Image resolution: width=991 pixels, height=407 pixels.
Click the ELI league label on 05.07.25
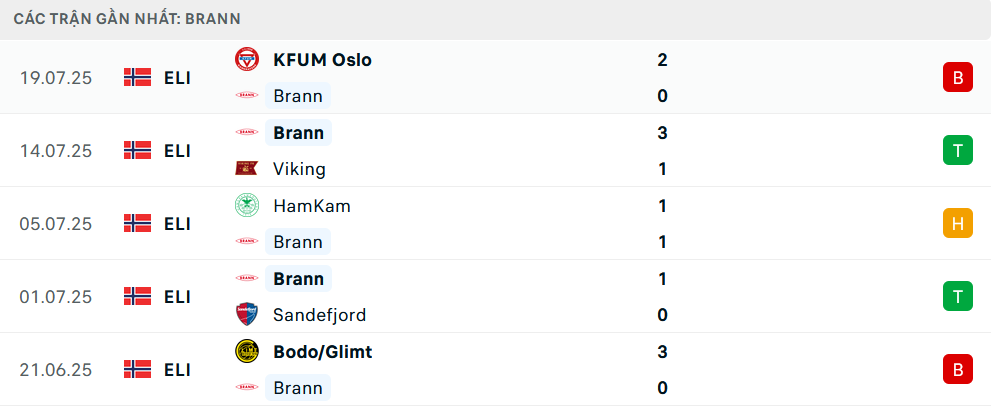177,224
